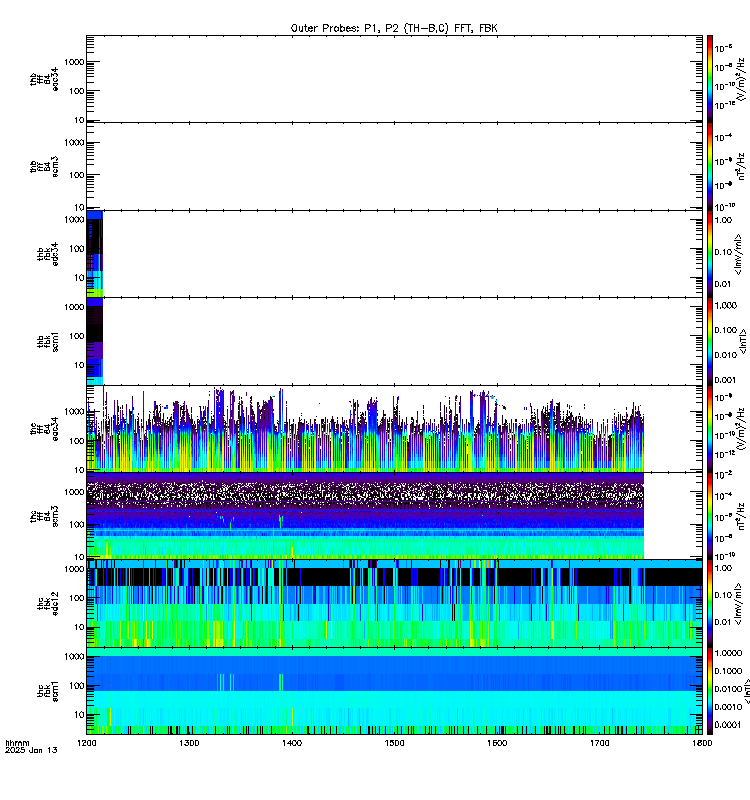Viewport: 750px width, 800px height.
Task: Click the thc fbk edc12 panel label
Action: tap(48, 604)
